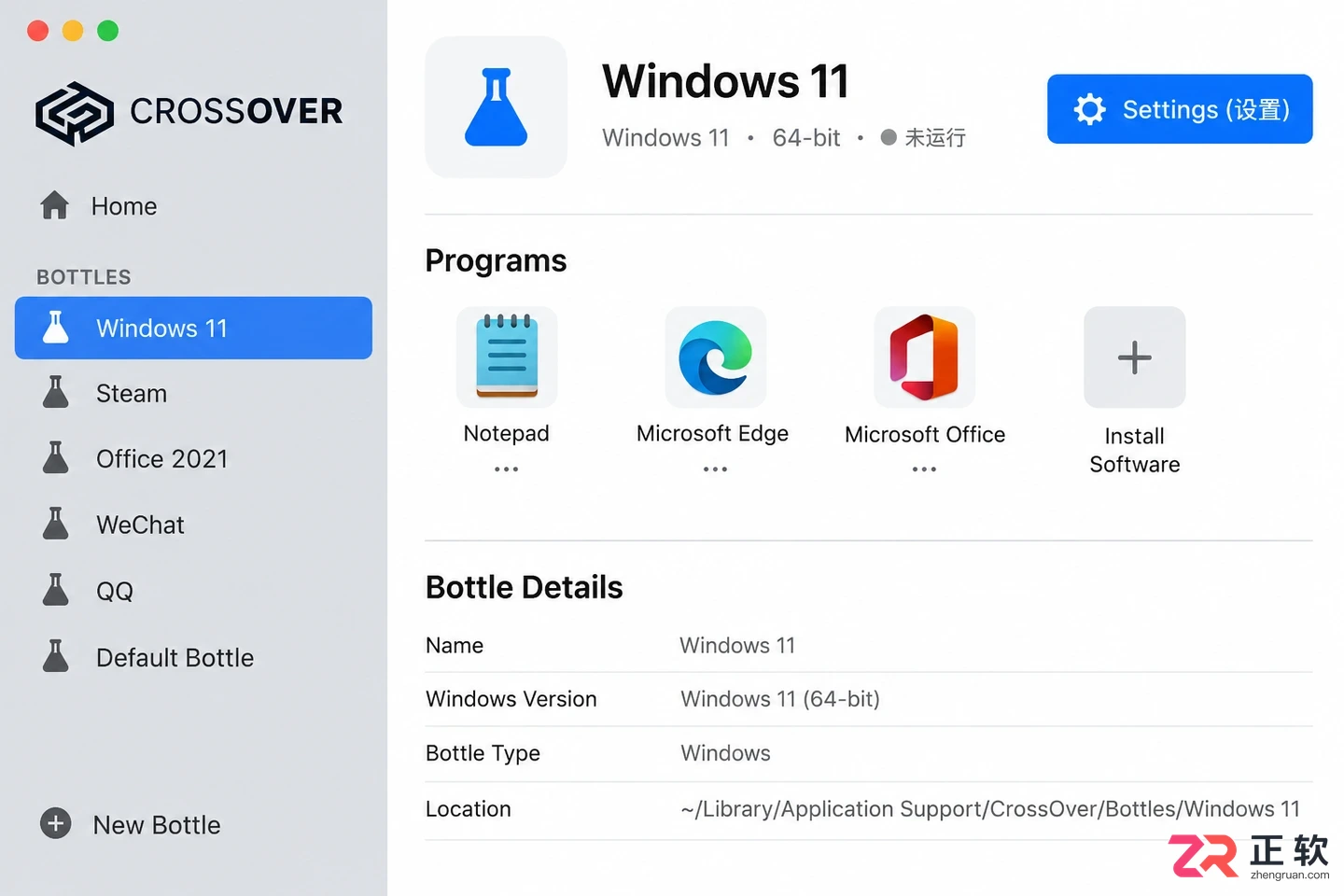Click the plus circle icon for New Bottle
Viewport: 1344px width, 896px height.
click(x=56, y=823)
